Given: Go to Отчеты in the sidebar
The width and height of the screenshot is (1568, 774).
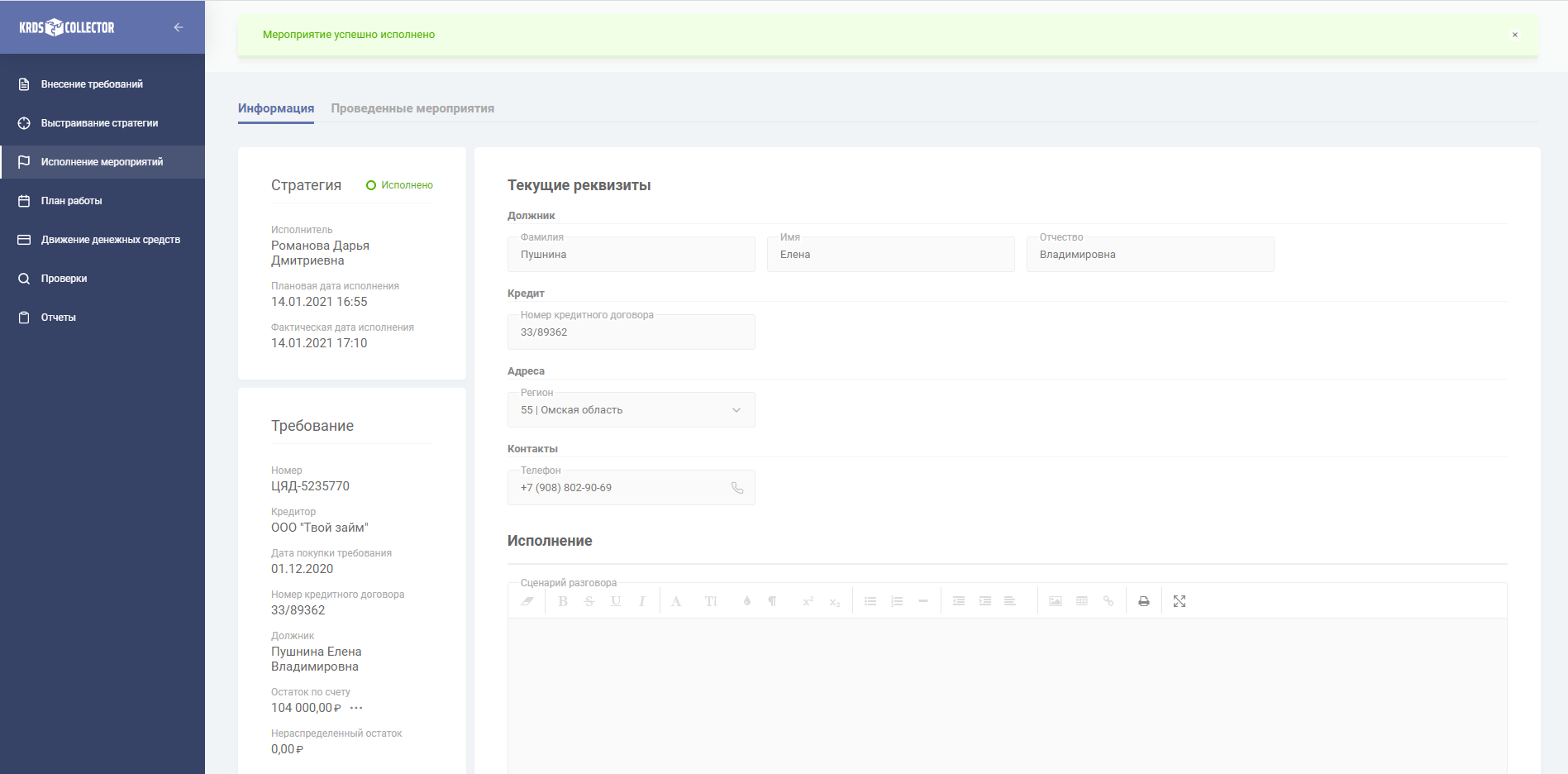Looking at the screenshot, I should (x=59, y=318).
